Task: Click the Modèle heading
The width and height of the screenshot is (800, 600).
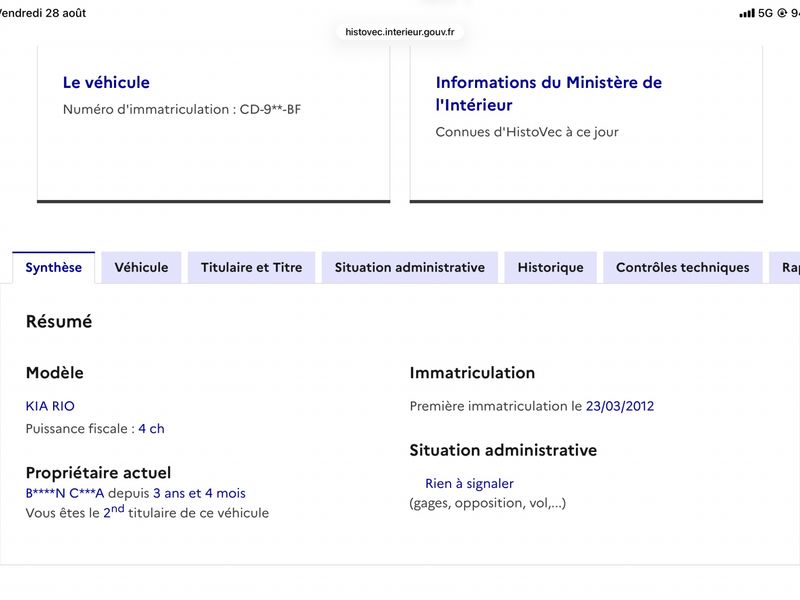Action: pos(55,373)
